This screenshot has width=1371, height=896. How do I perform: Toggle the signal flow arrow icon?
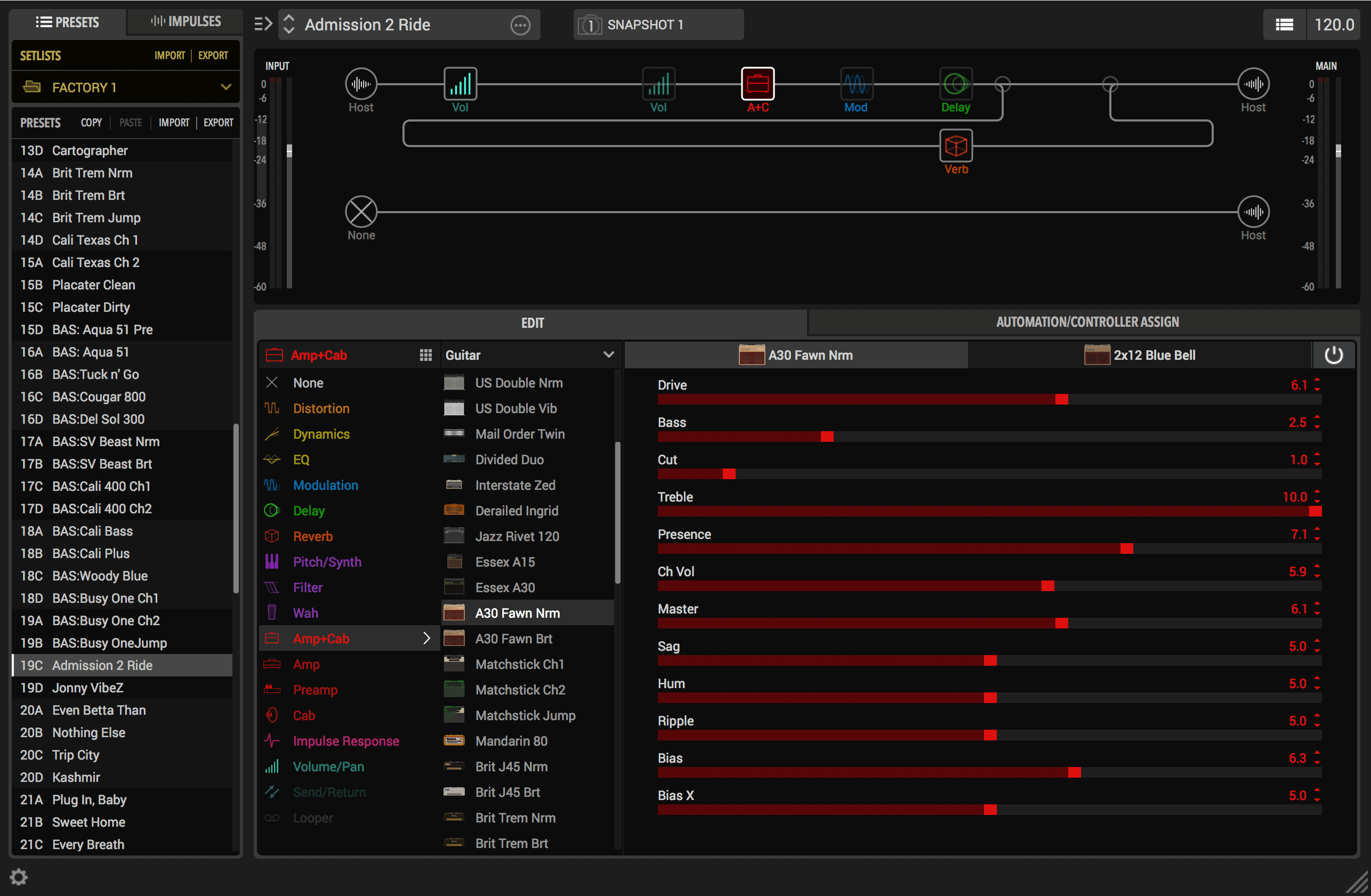pyautogui.click(x=263, y=24)
